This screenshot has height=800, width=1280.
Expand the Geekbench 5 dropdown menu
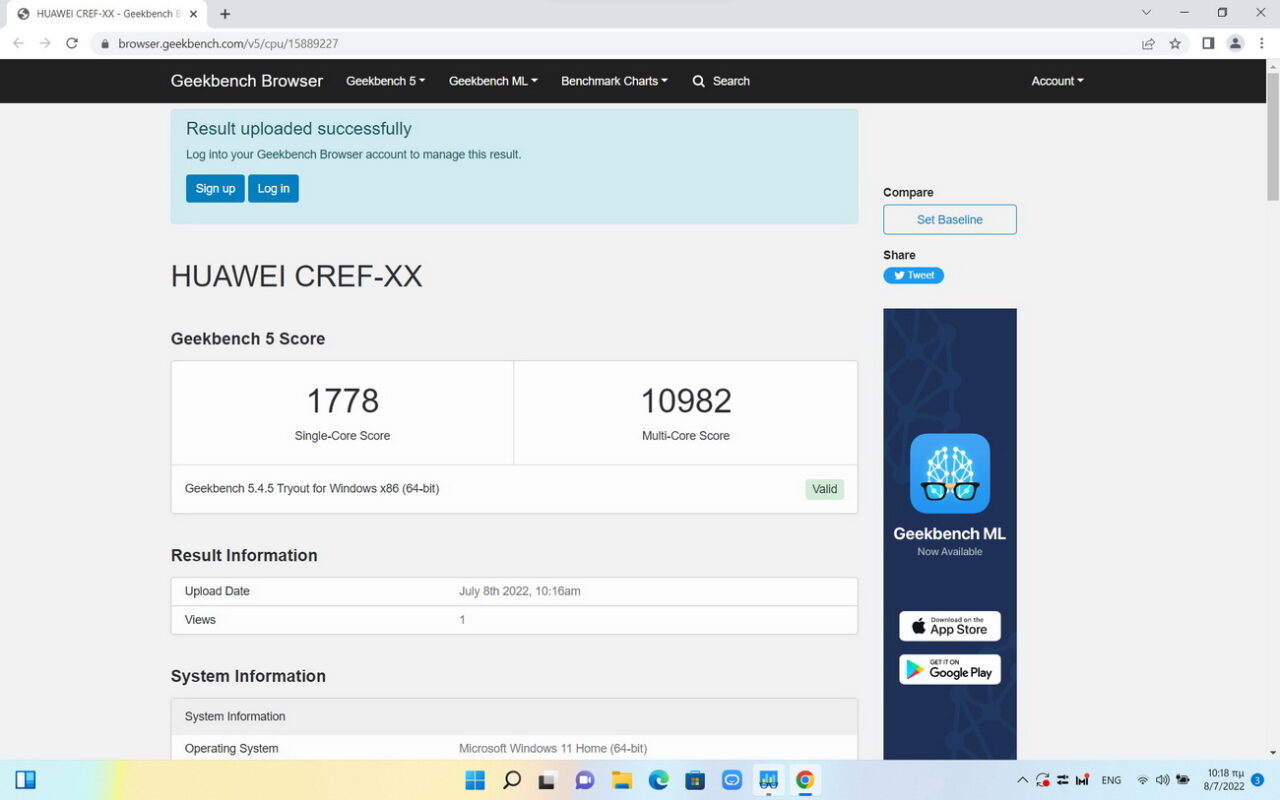pos(385,81)
